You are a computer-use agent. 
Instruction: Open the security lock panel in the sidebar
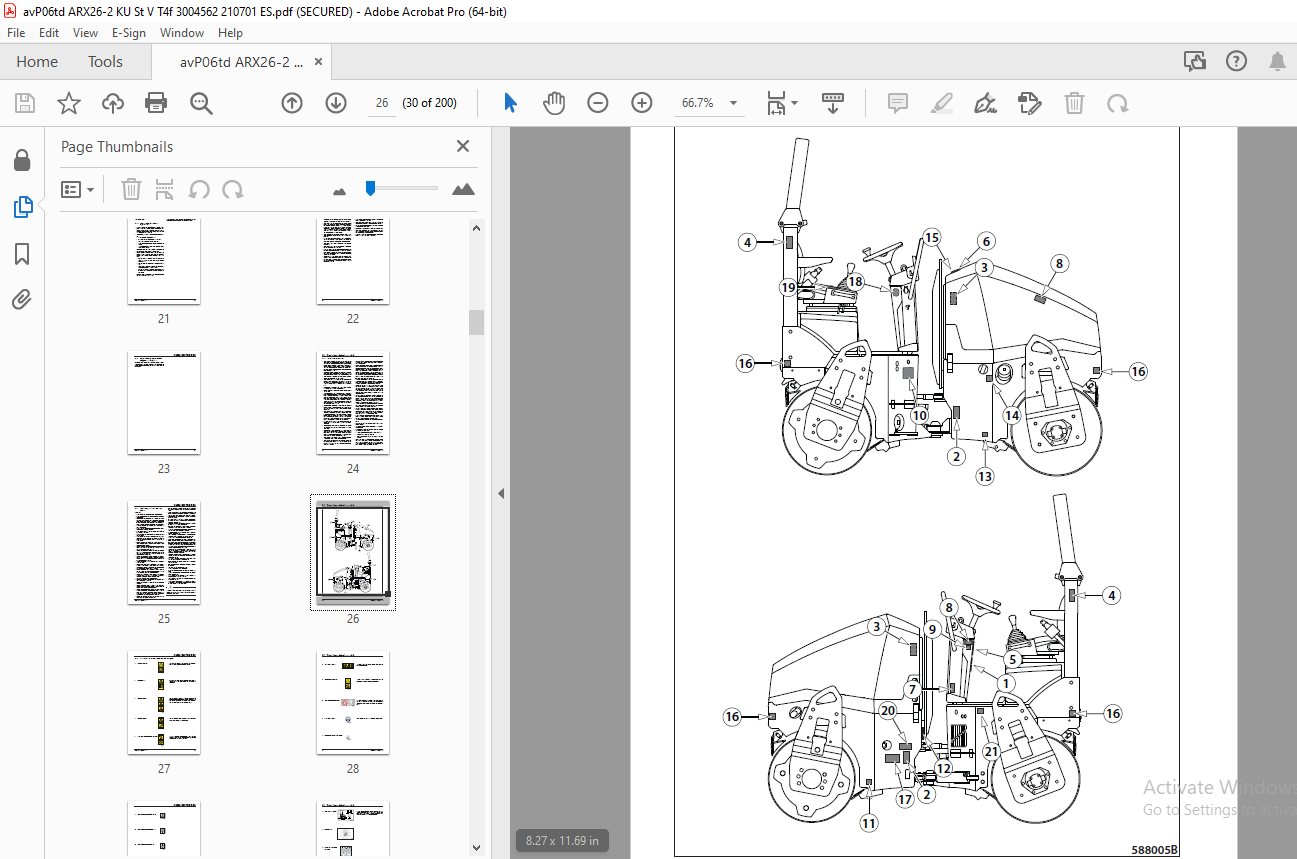point(22,160)
